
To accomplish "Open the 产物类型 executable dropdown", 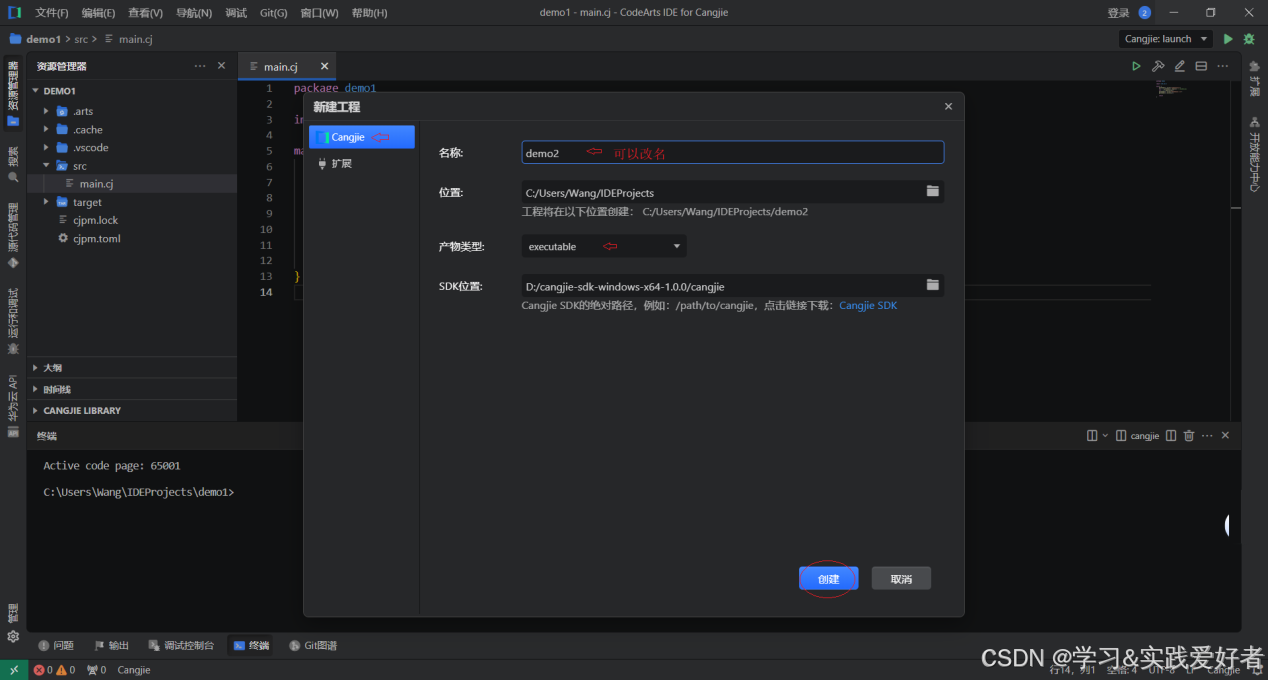I will 604,246.
